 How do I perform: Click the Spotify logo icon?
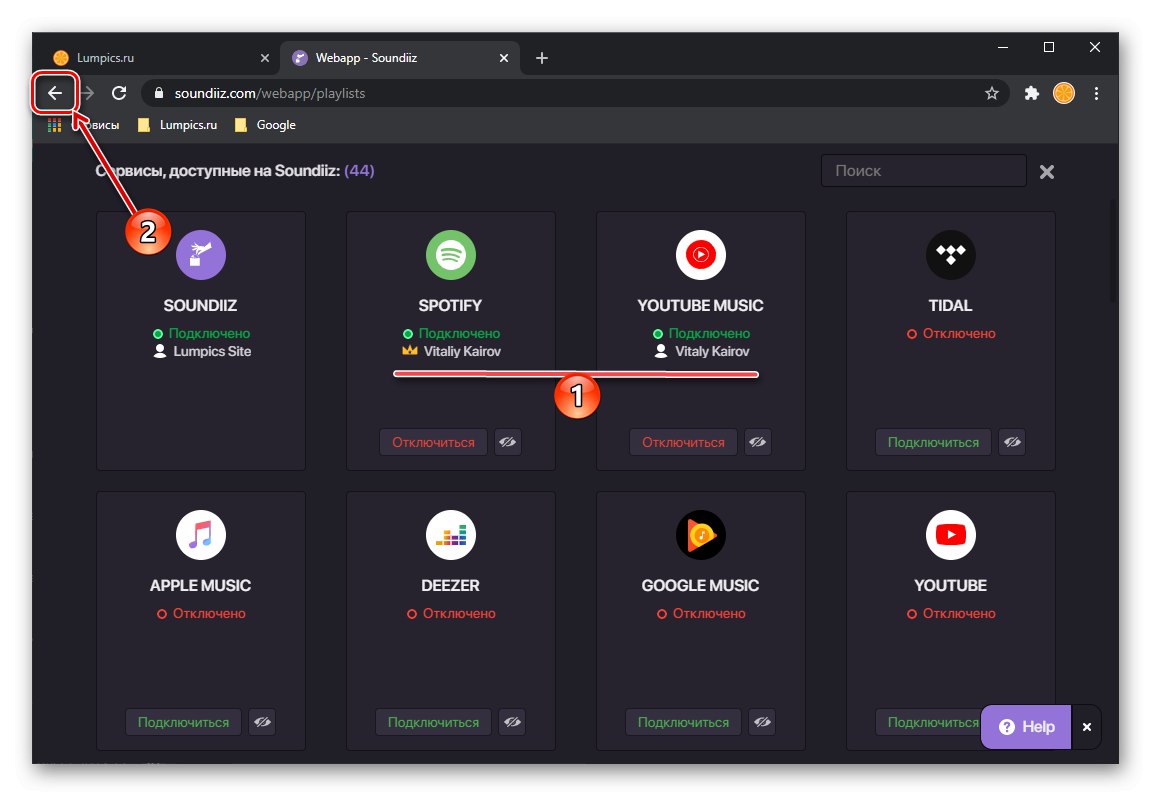451,255
